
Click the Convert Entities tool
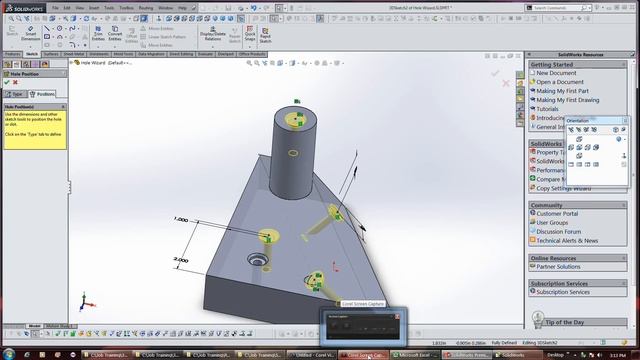[115, 33]
